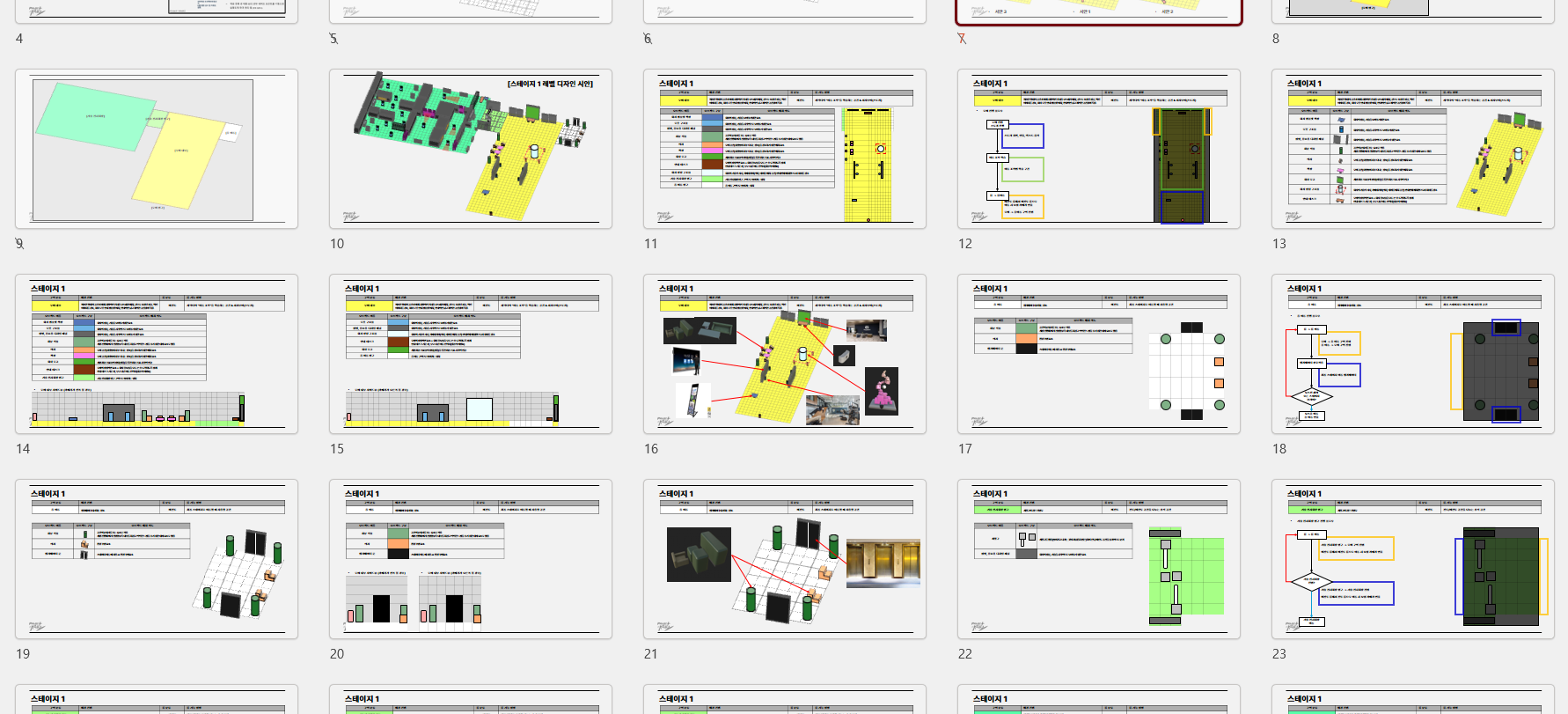Image resolution: width=1568 pixels, height=714 pixels.
Task: Open slide 11 thumbnail with color legend table
Action: (x=785, y=149)
